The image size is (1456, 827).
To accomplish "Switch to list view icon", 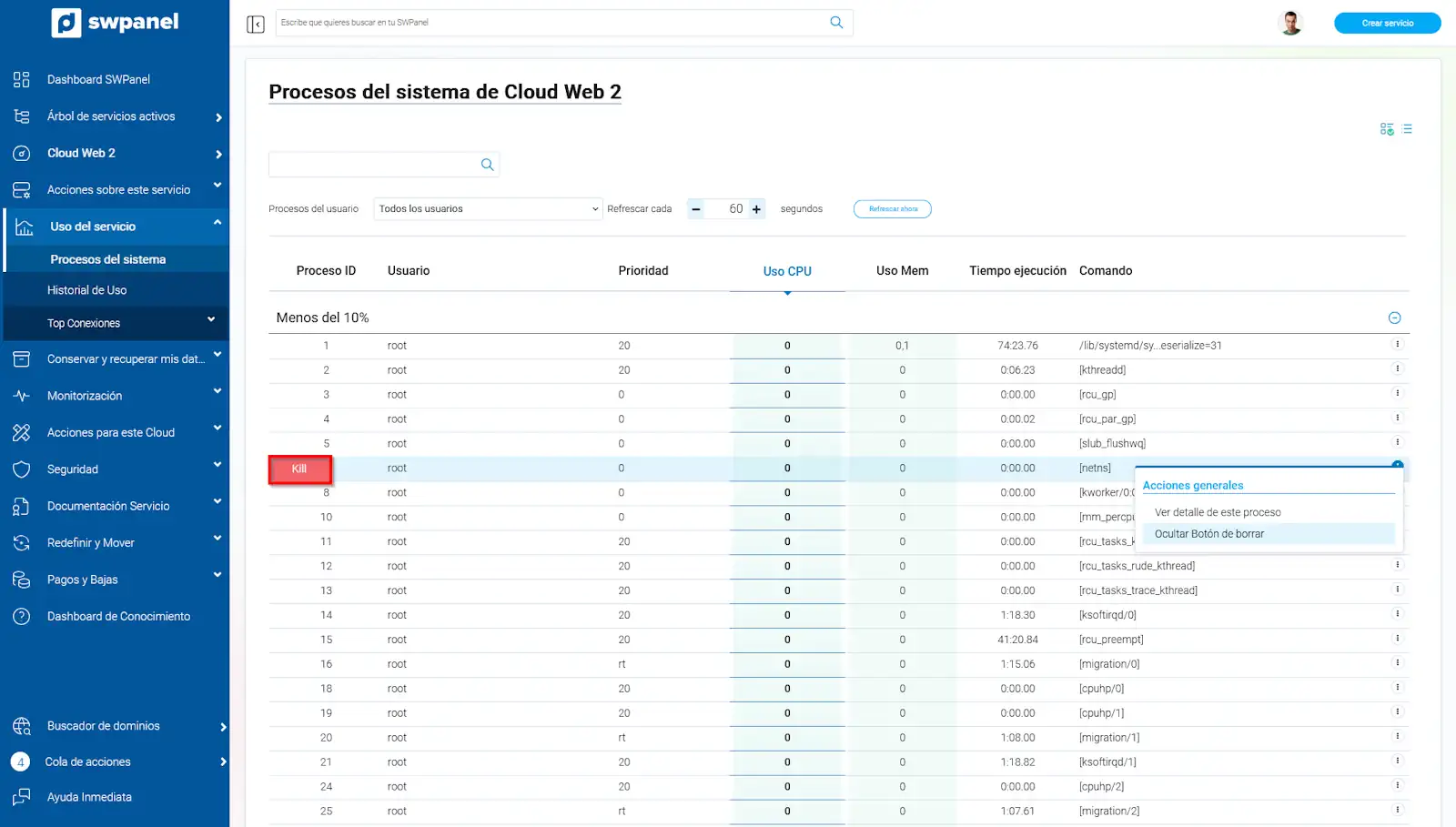I will coord(1407,129).
